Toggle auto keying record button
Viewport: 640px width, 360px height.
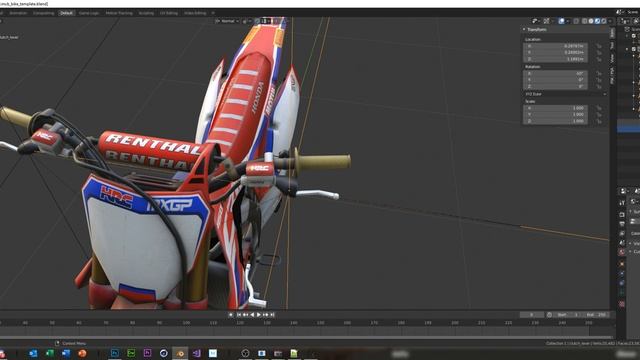click(x=231, y=315)
